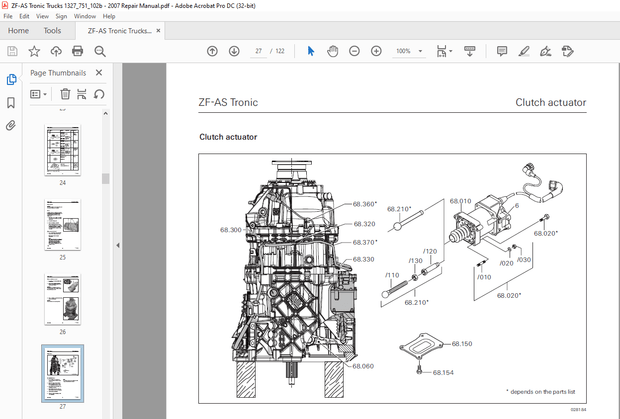The height and width of the screenshot is (419, 620).
Task: Add a comment sticky note
Action: pos(502,51)
